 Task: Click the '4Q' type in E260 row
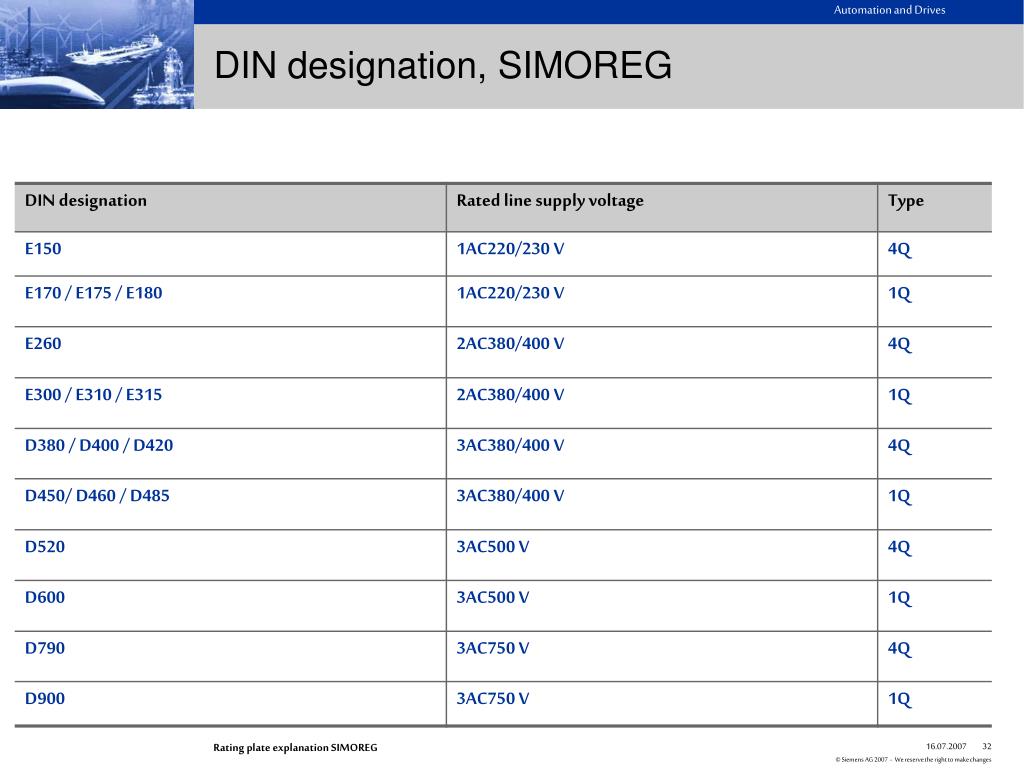pyautogui.click(x=899, y=344)
